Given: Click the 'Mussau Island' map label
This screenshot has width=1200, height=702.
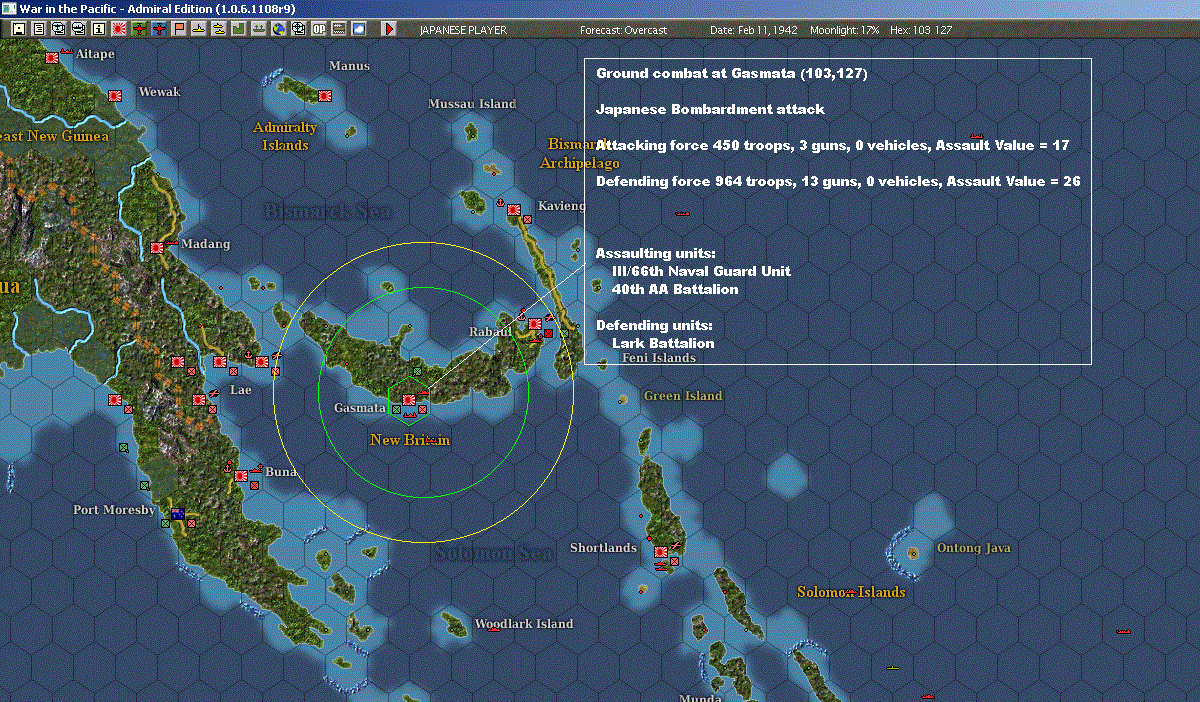Looking at the screenshot, I should click(x=472, y=104).
